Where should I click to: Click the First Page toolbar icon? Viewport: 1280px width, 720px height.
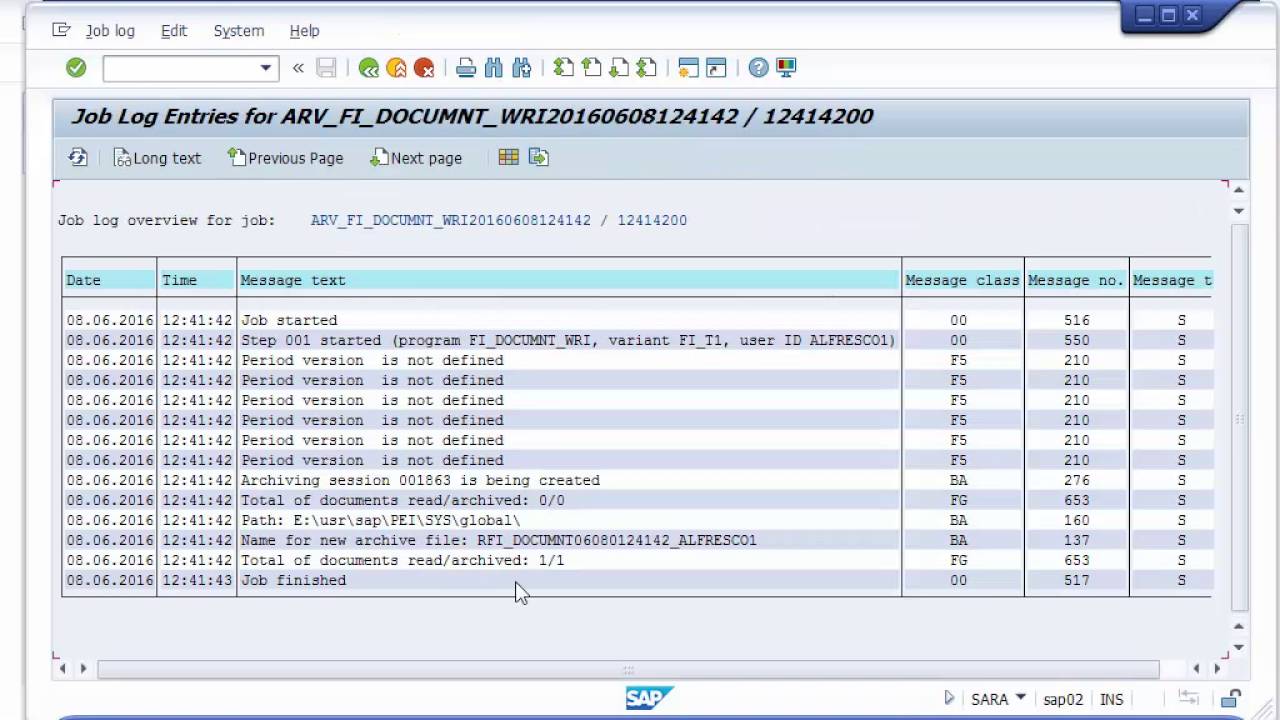pos(564,68)
